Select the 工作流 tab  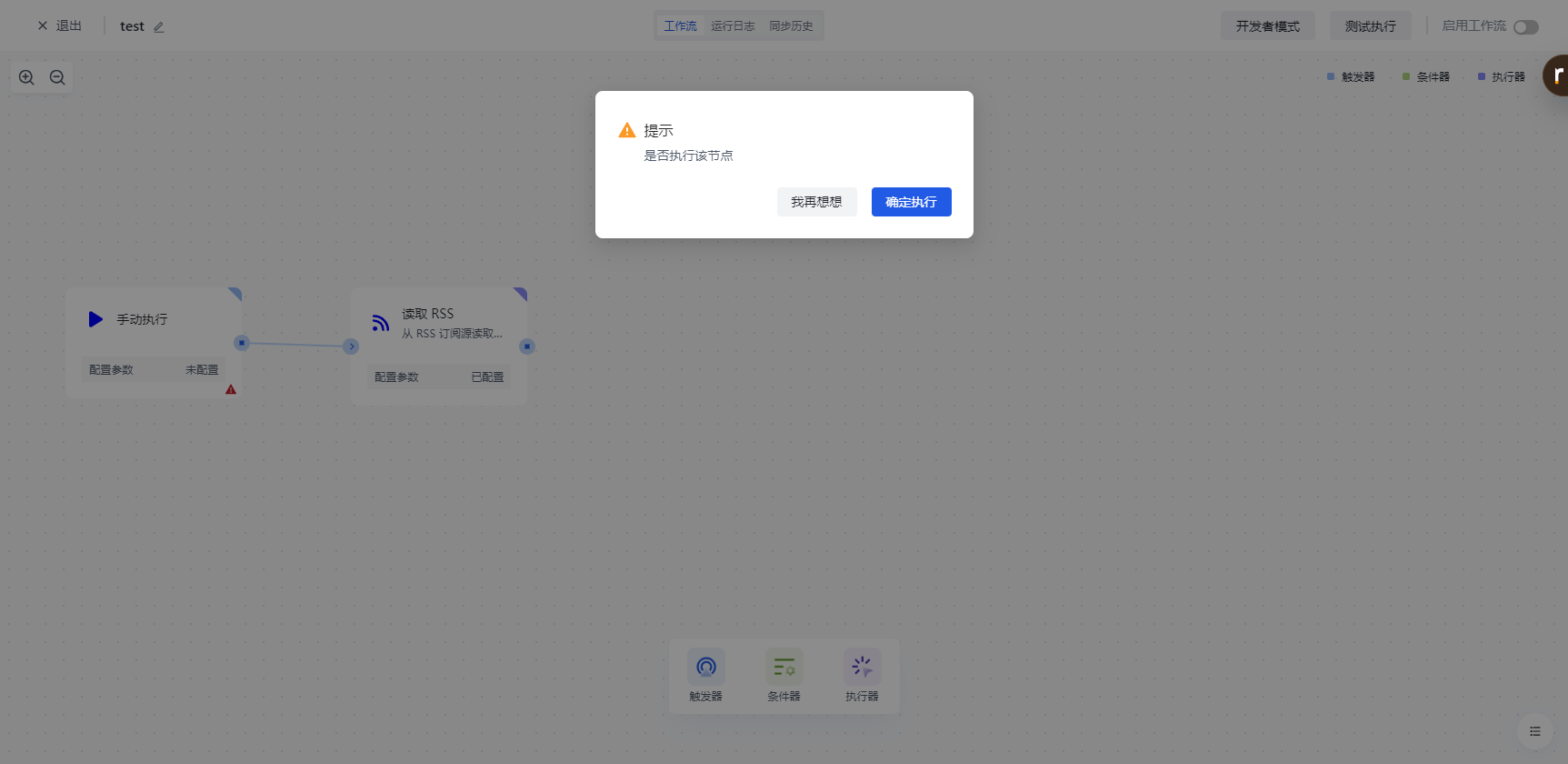(680, 26)
